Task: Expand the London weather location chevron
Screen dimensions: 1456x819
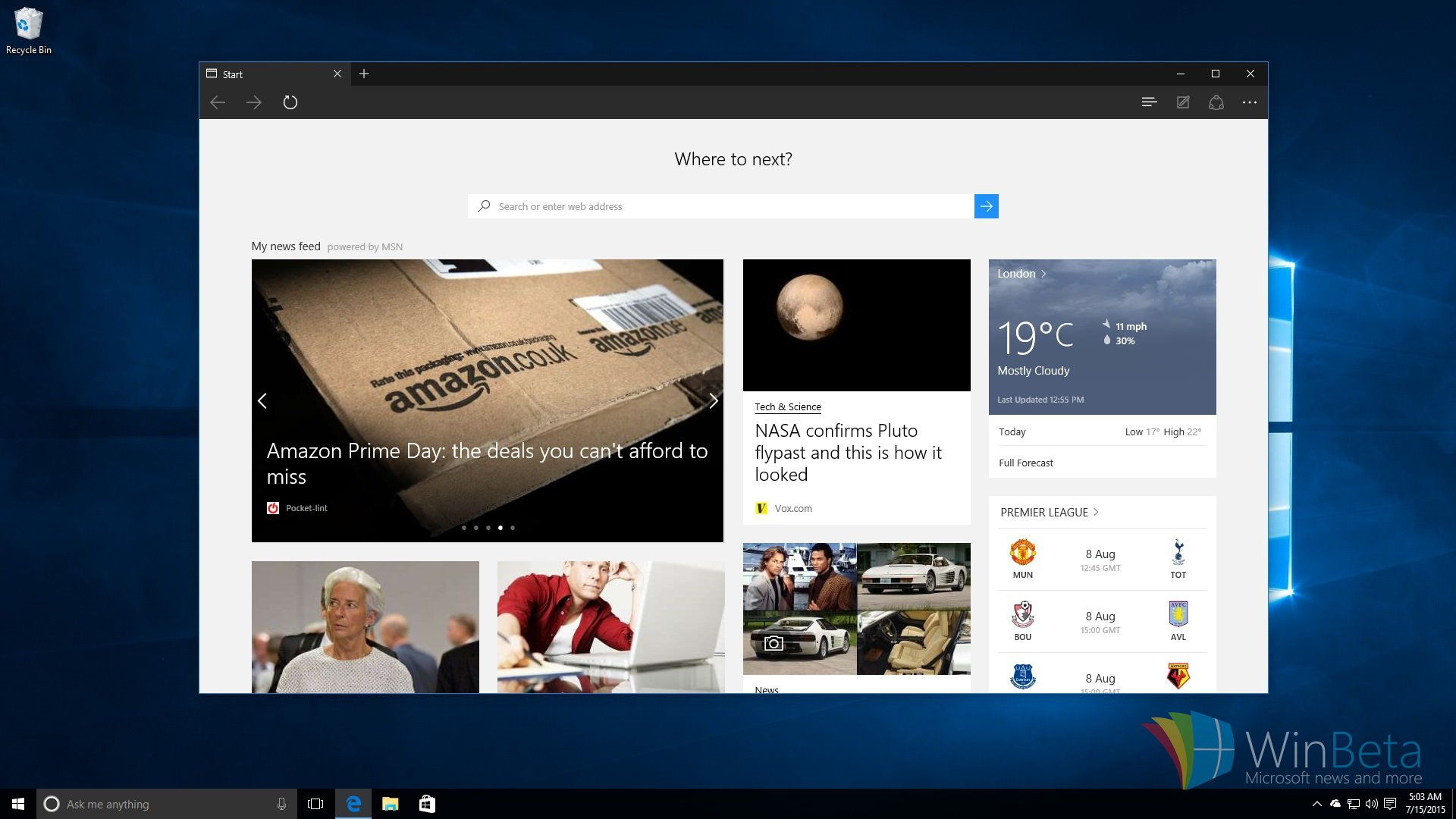Action: pos(1043,274)
